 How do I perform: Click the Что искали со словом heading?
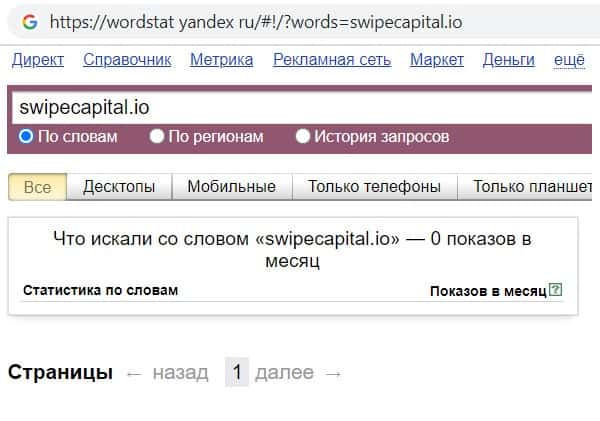tap(292, 250)
